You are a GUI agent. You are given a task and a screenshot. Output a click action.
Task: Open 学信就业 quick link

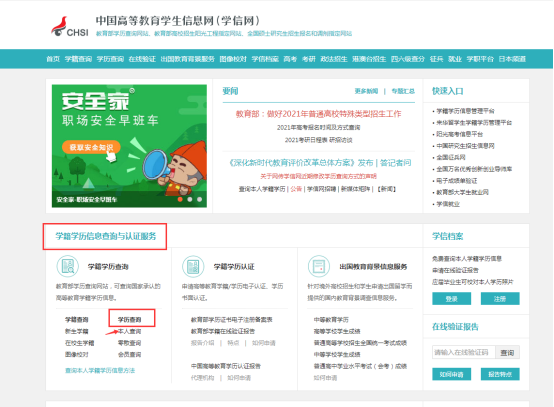coord(448,204)
